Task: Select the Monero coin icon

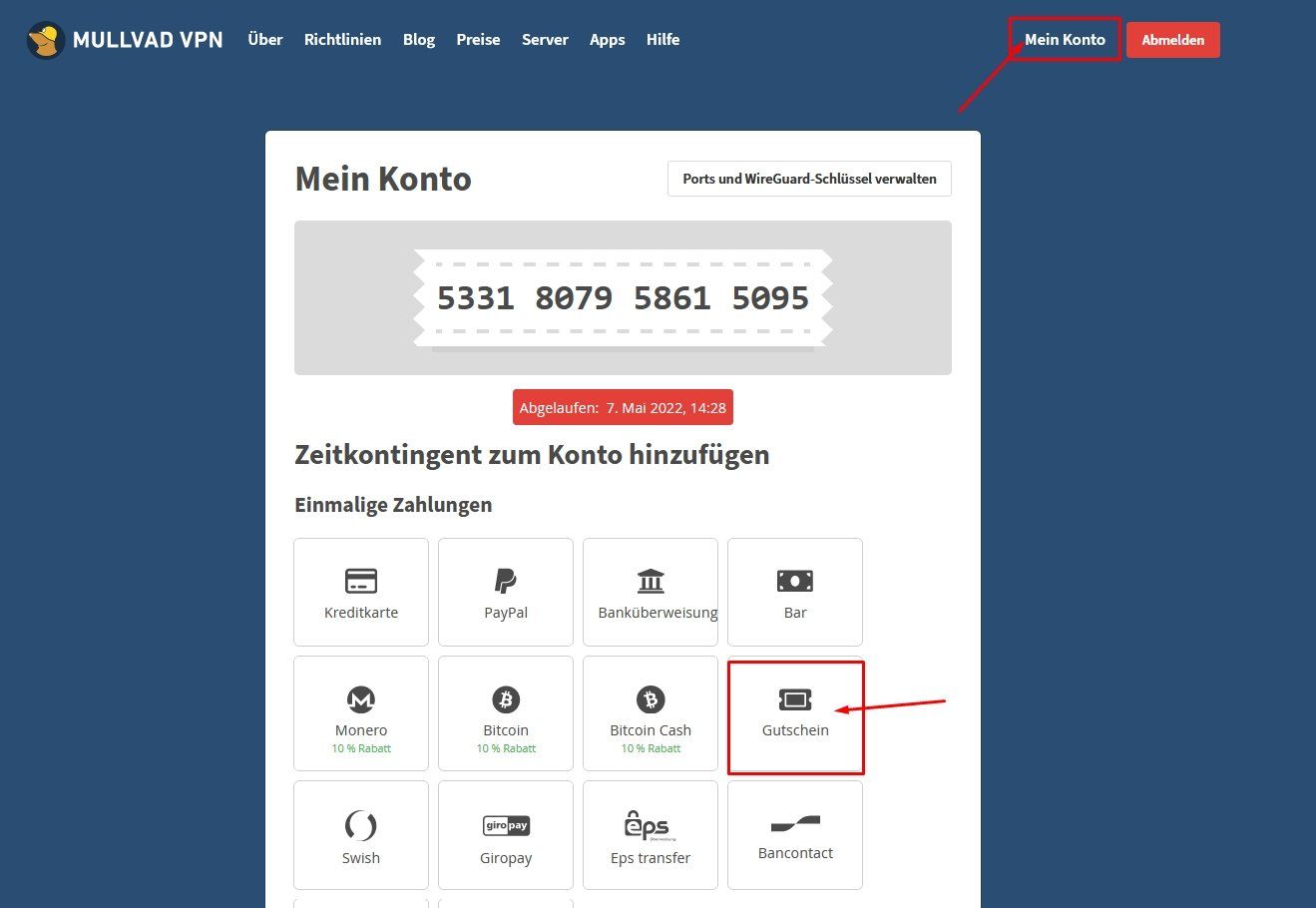Action: (x=361, y=699)
